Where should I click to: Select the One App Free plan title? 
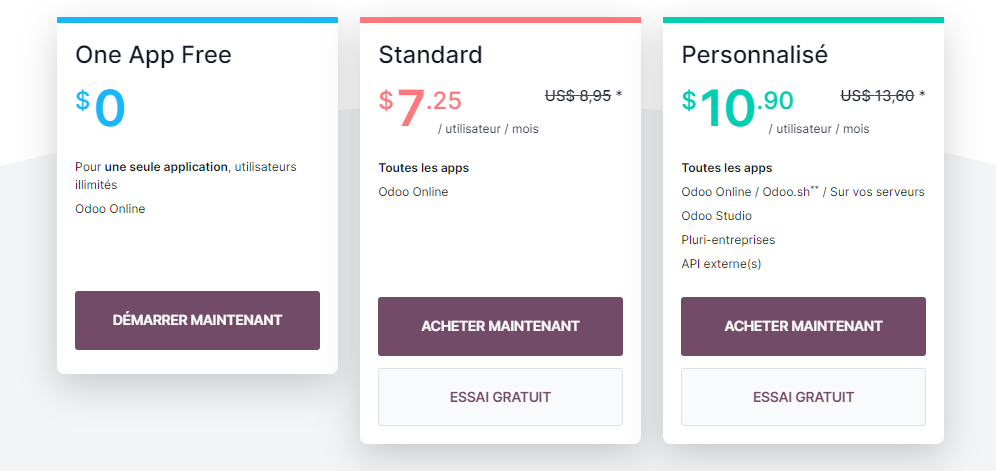tap(153, 55)
